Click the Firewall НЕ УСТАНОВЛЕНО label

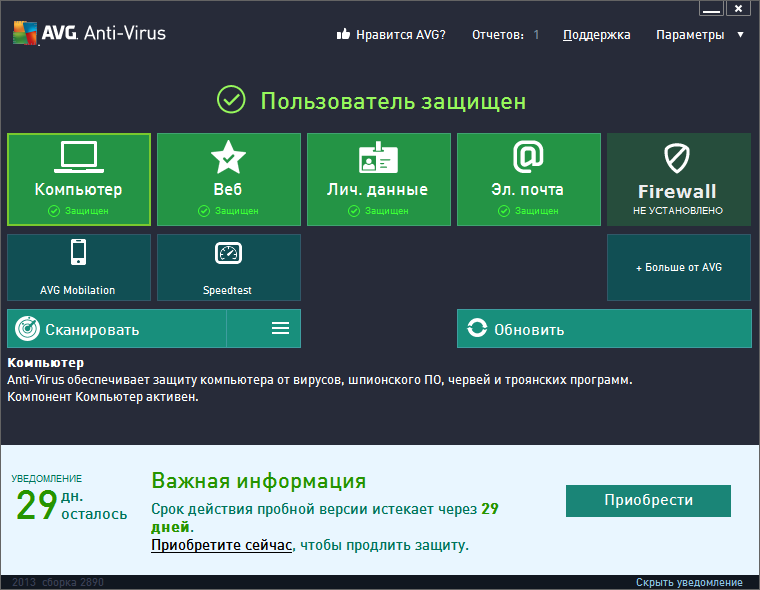pyautogui.click(x=678, y=210)
